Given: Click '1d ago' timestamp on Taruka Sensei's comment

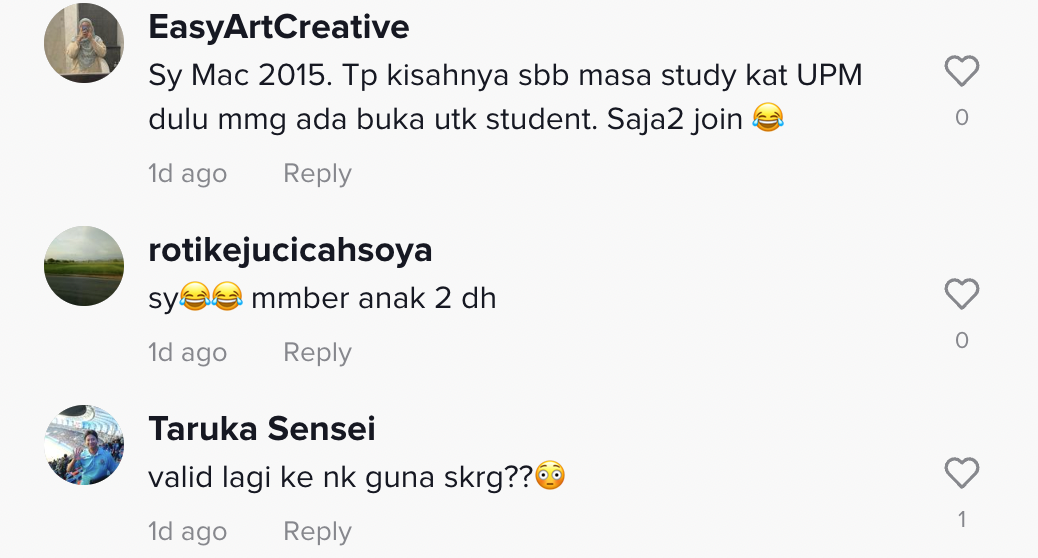Looking at the screenshot, I should 187,532.
